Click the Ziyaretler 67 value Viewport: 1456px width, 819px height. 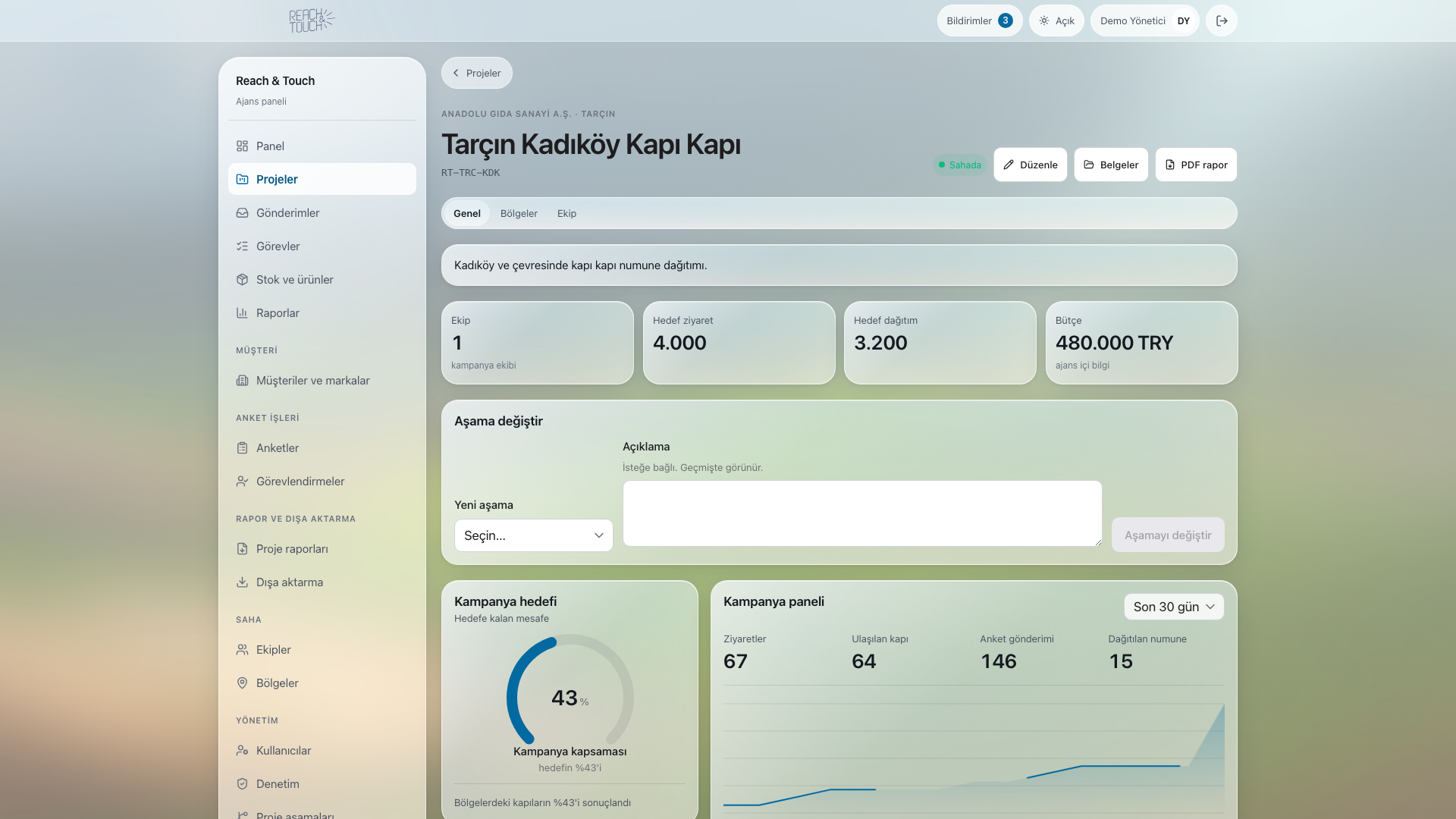[x=736, y=661]
